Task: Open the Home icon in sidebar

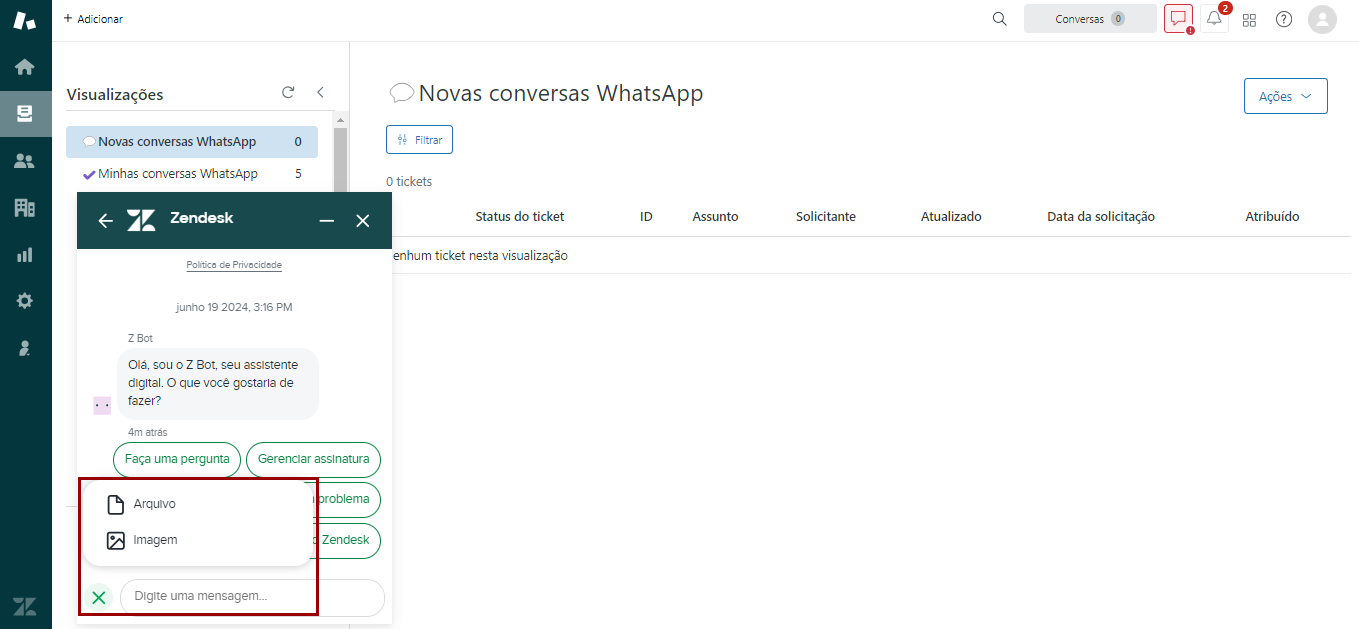Action: pos(25,67)
